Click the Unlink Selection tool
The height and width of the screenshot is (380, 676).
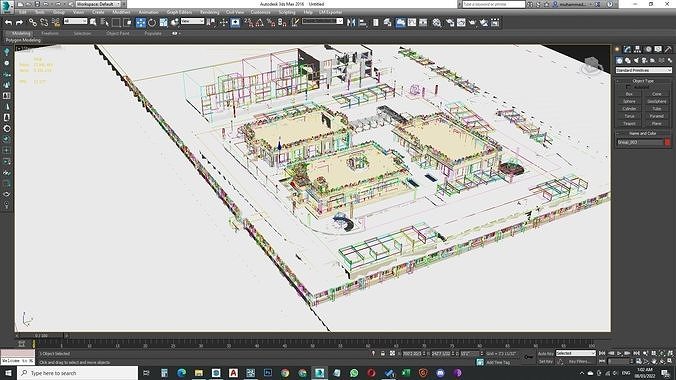[44, 22]
